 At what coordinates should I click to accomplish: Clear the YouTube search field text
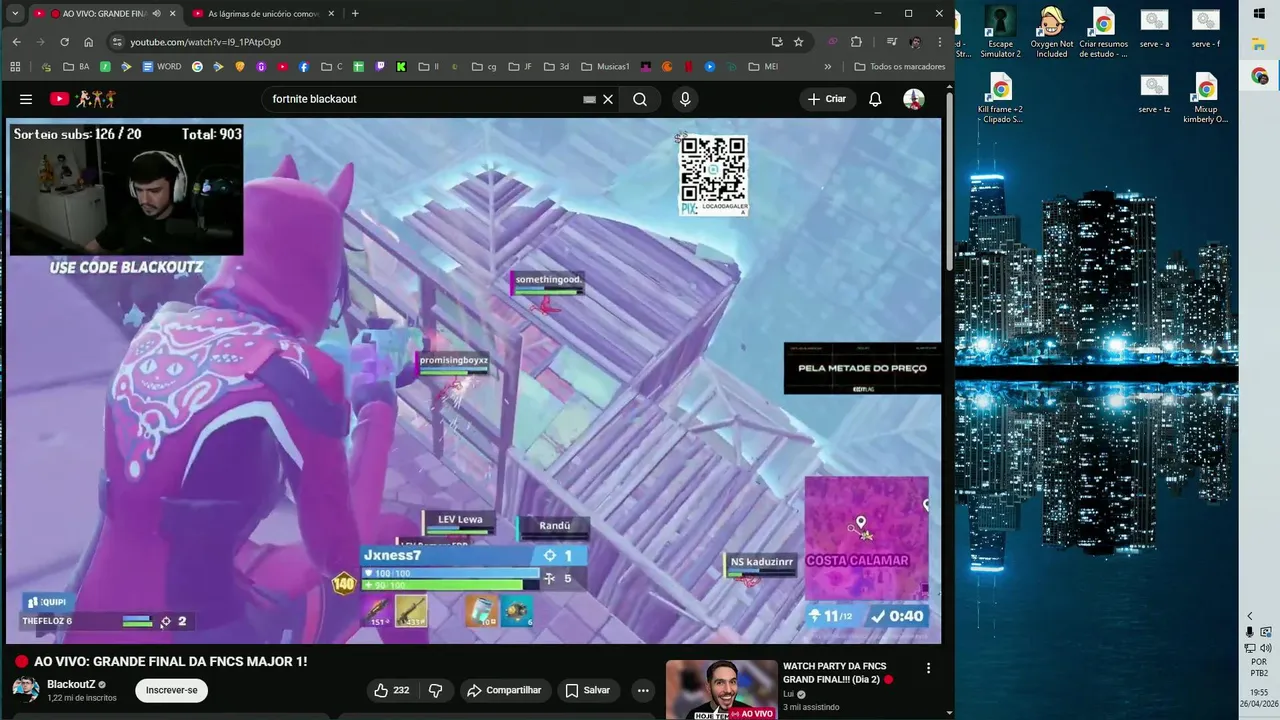click(x=608, y=99)
